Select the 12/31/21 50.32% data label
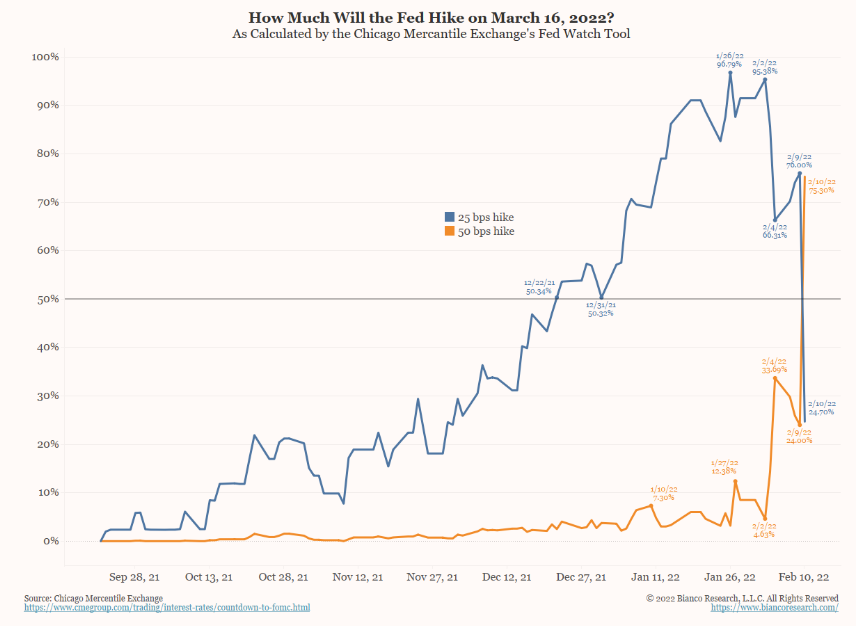Viewport: 856px width, 626px height. (600, 309)
